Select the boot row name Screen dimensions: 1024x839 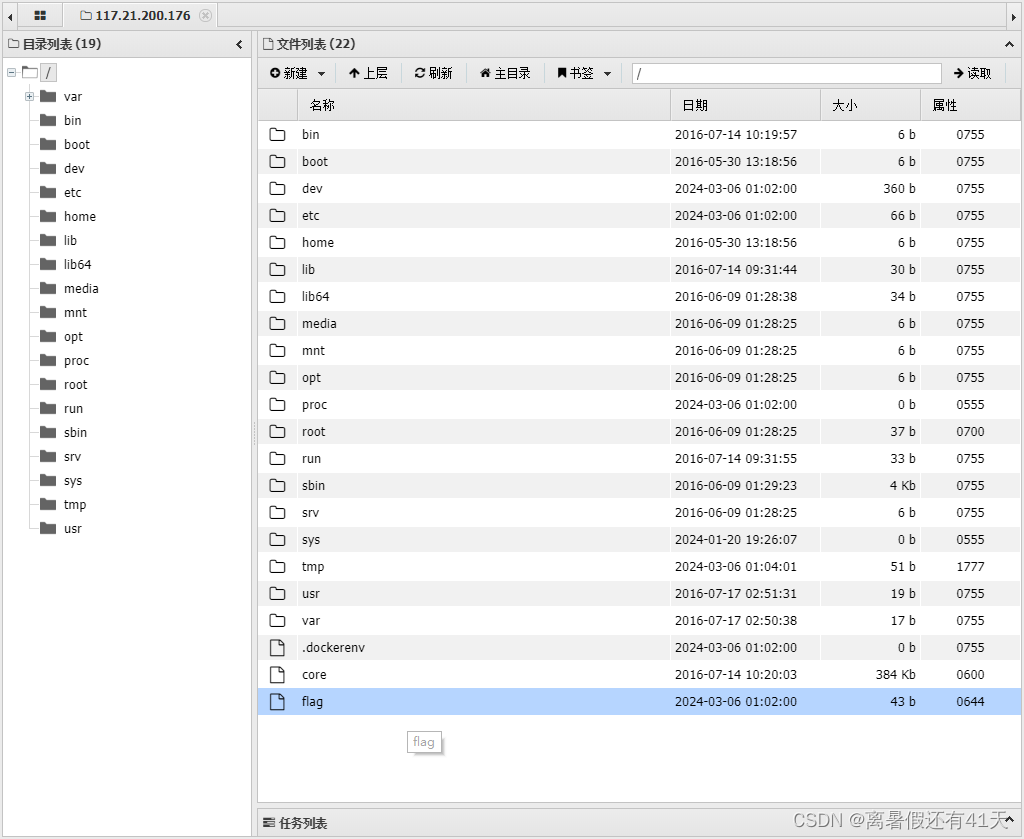(315, 161)
